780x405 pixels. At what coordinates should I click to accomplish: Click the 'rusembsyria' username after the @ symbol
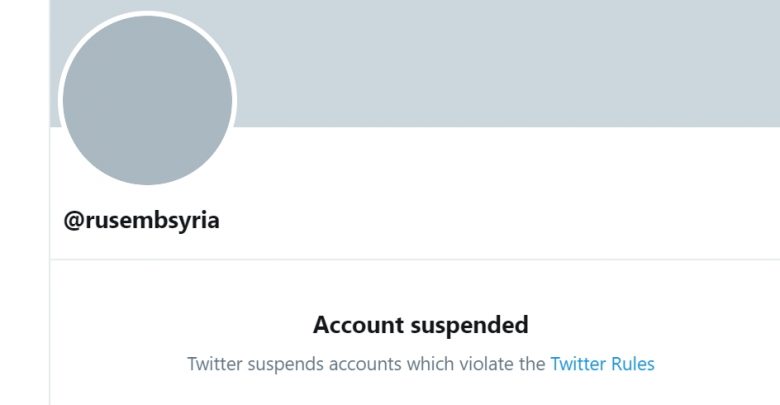pos(151,221)
